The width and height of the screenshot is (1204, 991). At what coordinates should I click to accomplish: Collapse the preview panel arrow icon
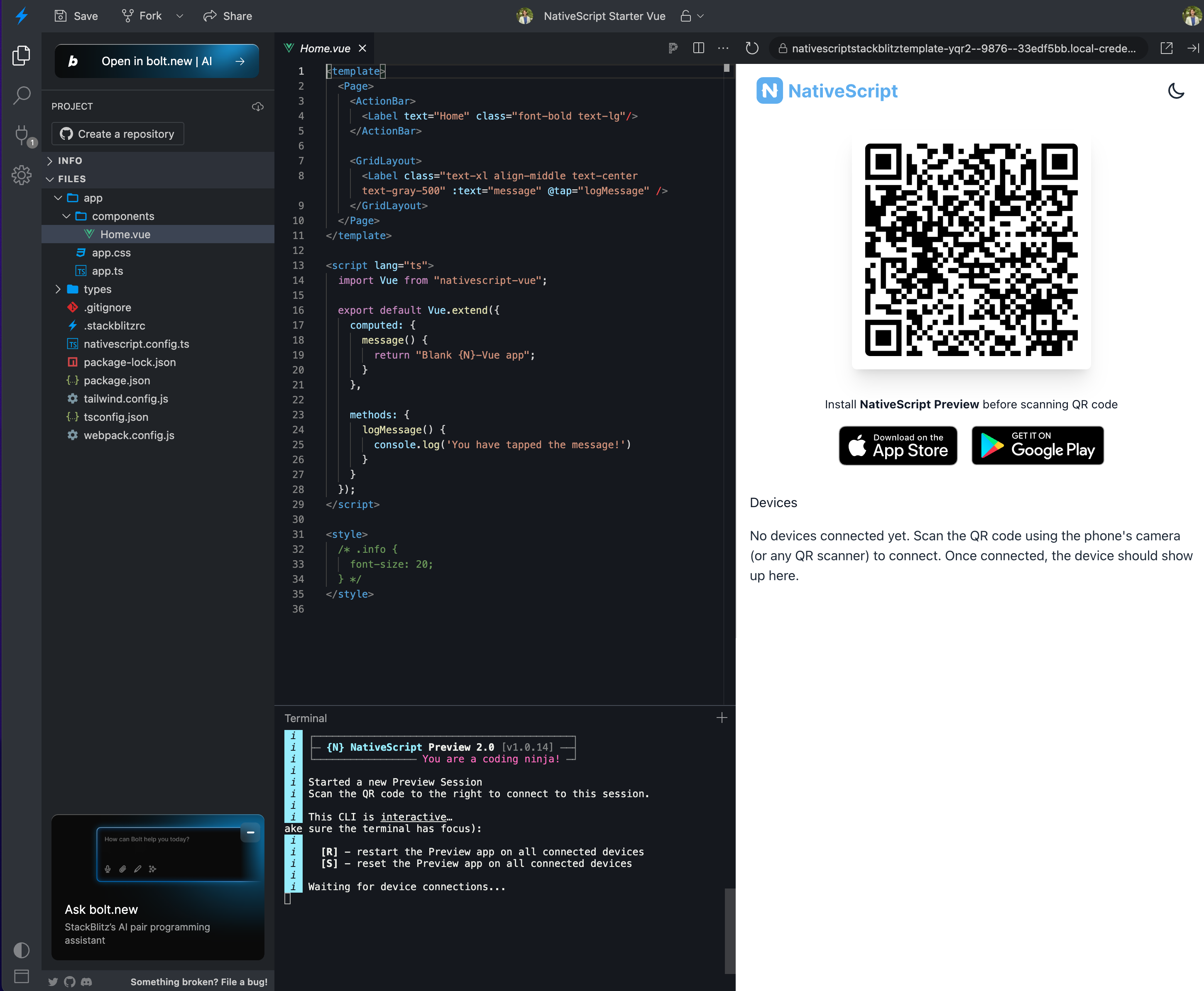[x=1193, y=48]
